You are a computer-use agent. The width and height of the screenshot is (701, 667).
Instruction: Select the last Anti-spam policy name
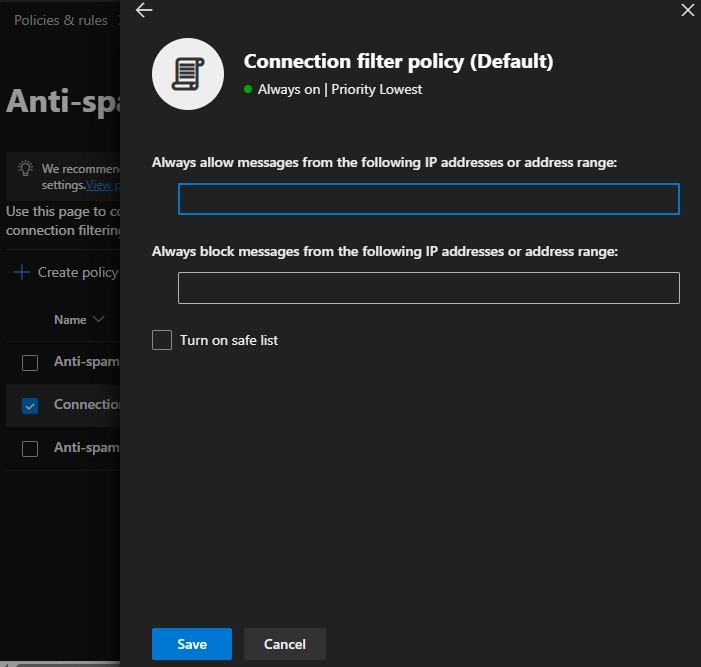(x=87, y=447)
